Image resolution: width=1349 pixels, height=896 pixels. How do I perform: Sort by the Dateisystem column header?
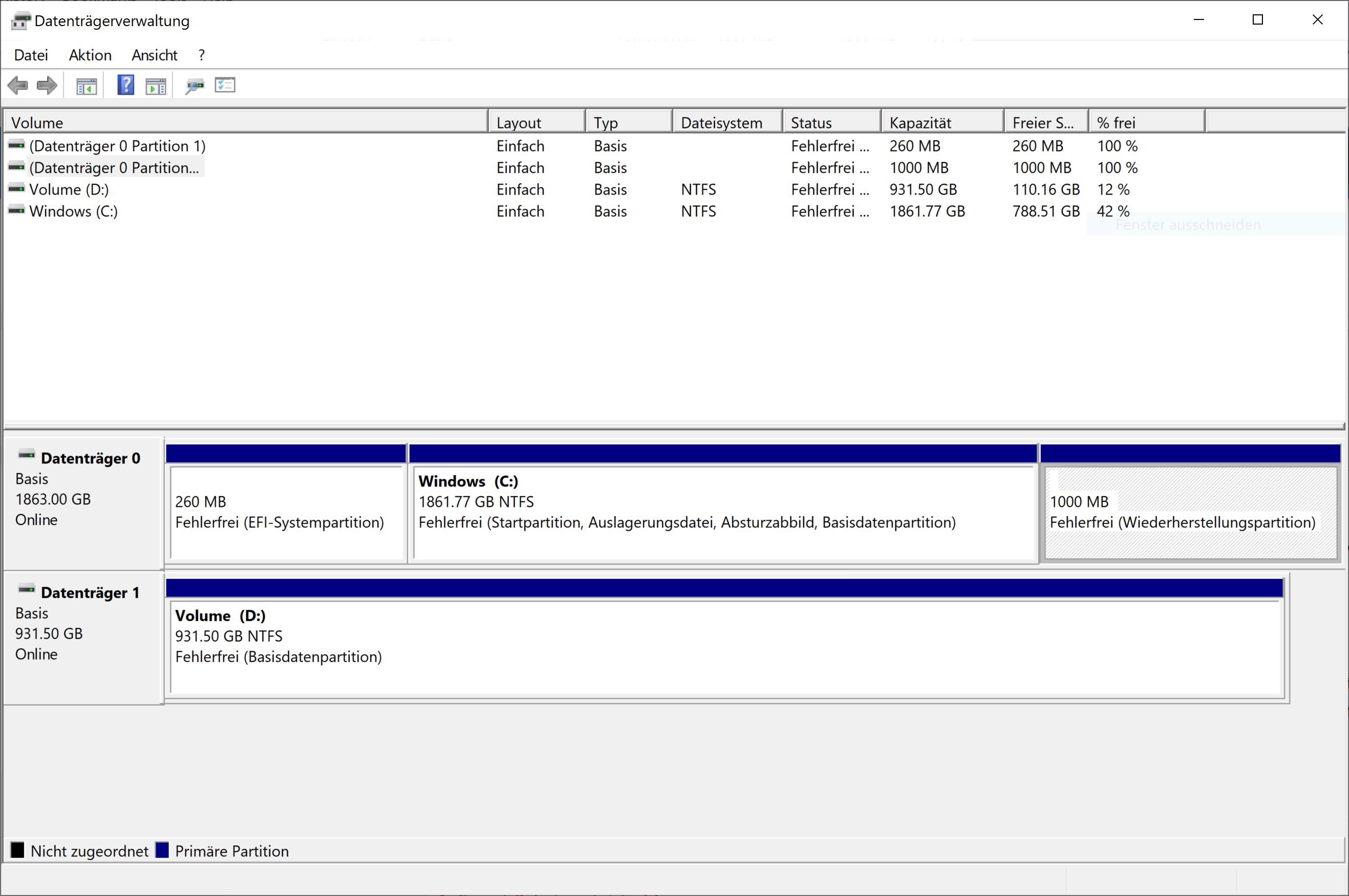728,122
